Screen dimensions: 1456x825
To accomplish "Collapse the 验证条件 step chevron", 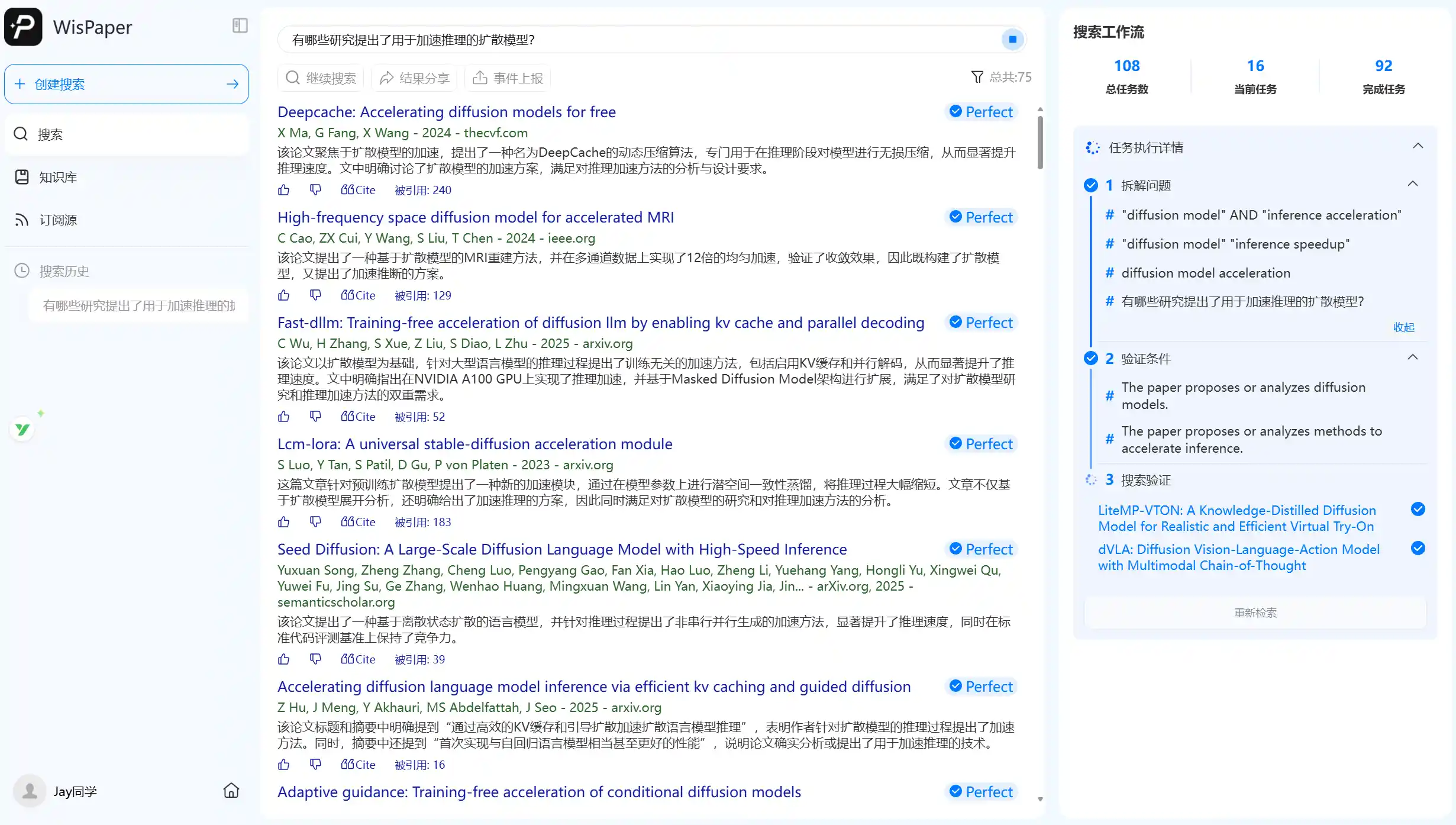I will point(1412,357).
